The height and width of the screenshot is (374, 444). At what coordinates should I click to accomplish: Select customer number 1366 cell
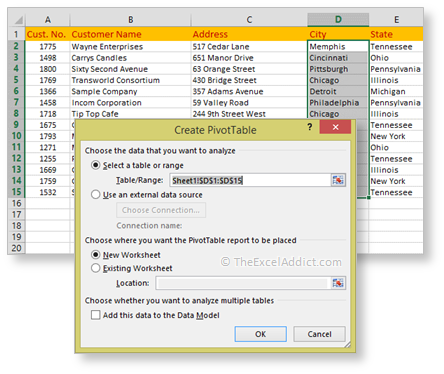point(48,91)
